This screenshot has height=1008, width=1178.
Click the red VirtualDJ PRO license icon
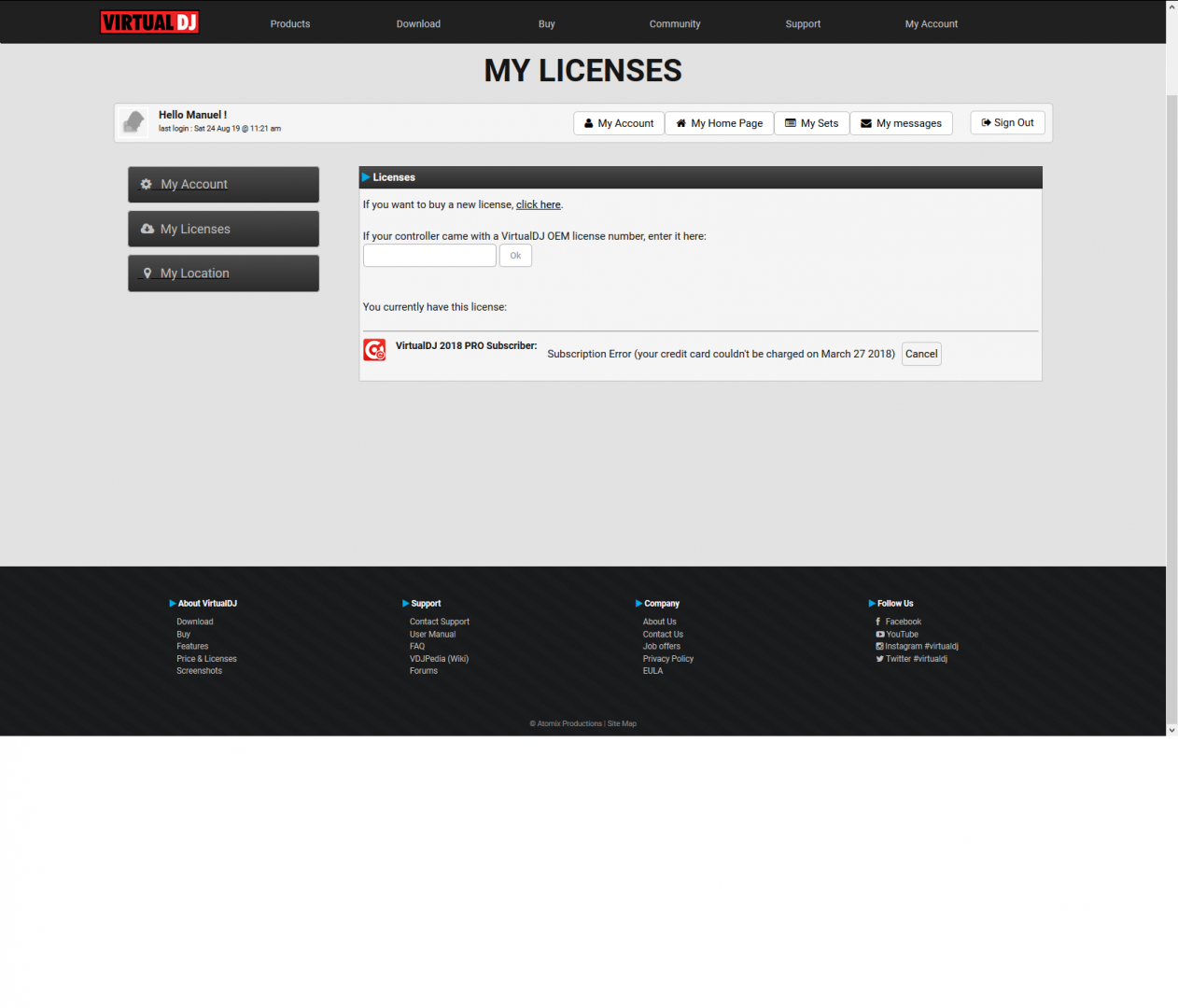(374, 350)
